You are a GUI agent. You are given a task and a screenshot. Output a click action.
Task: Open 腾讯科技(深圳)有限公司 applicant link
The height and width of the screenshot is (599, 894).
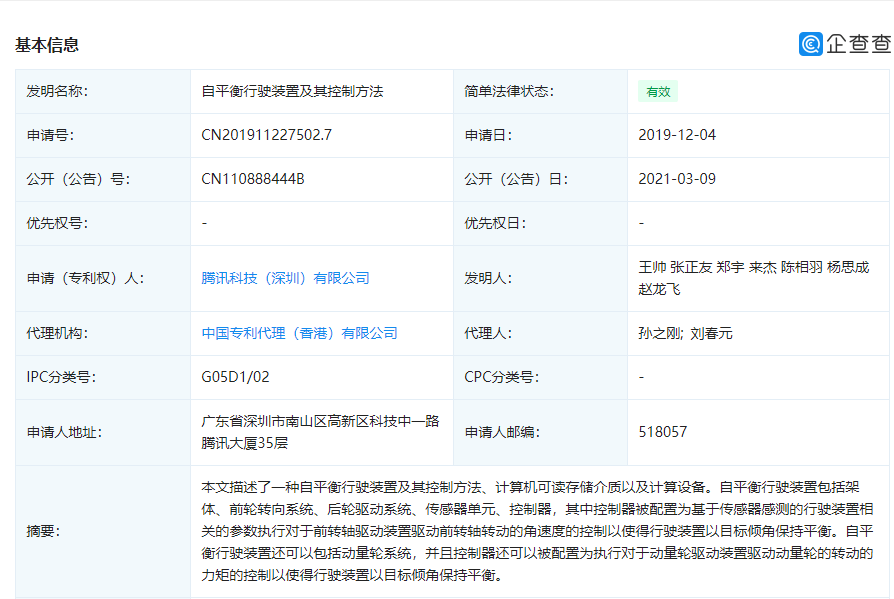[285, 278]
